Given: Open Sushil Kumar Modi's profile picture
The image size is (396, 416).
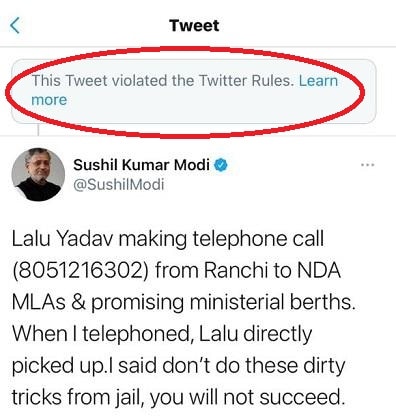Looking at the screenshot, I should 38,174.
